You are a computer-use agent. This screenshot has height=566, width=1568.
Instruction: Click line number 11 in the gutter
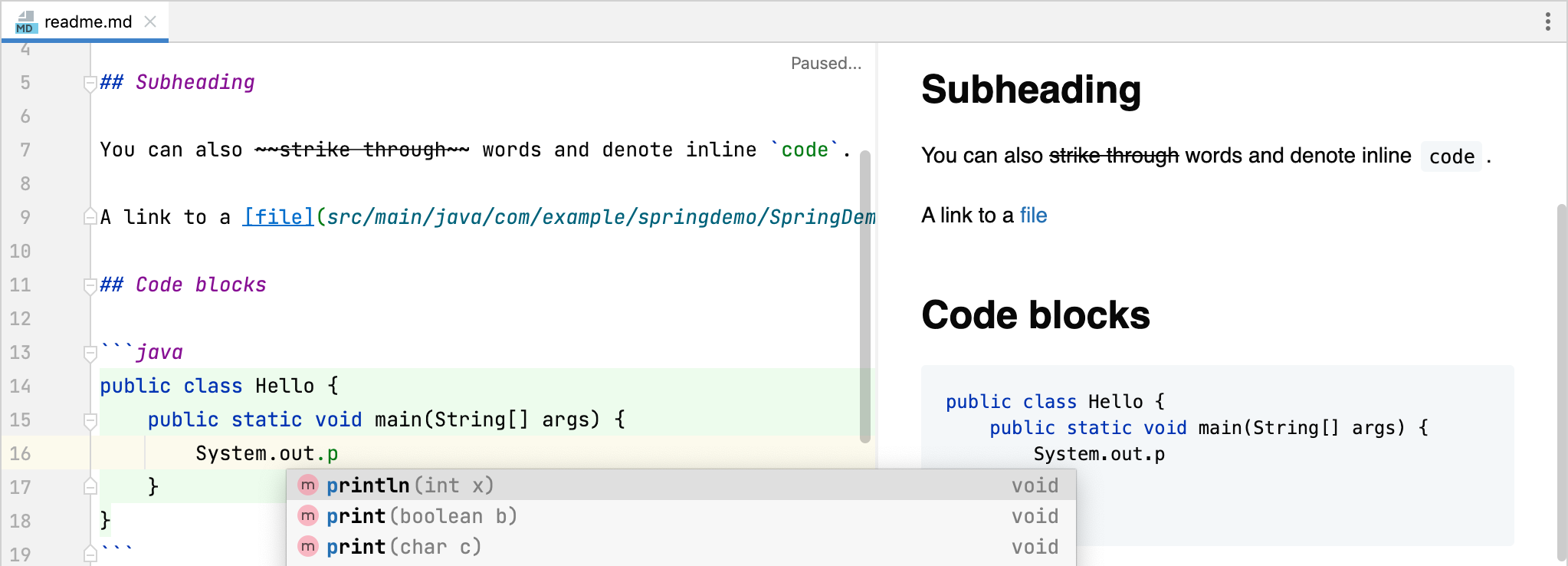[21, 285]
